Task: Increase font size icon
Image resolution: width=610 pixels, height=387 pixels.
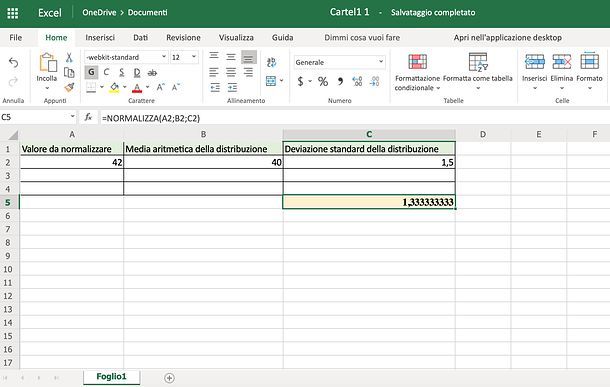Action: click(x=161, y=87)
